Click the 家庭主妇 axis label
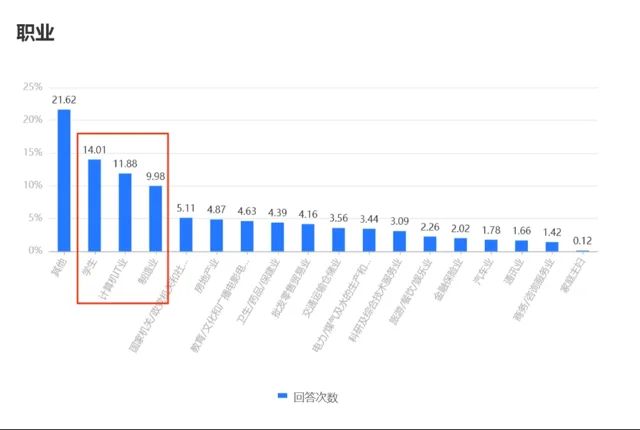Viewport: 640px width, 430px height. point(573,275)
